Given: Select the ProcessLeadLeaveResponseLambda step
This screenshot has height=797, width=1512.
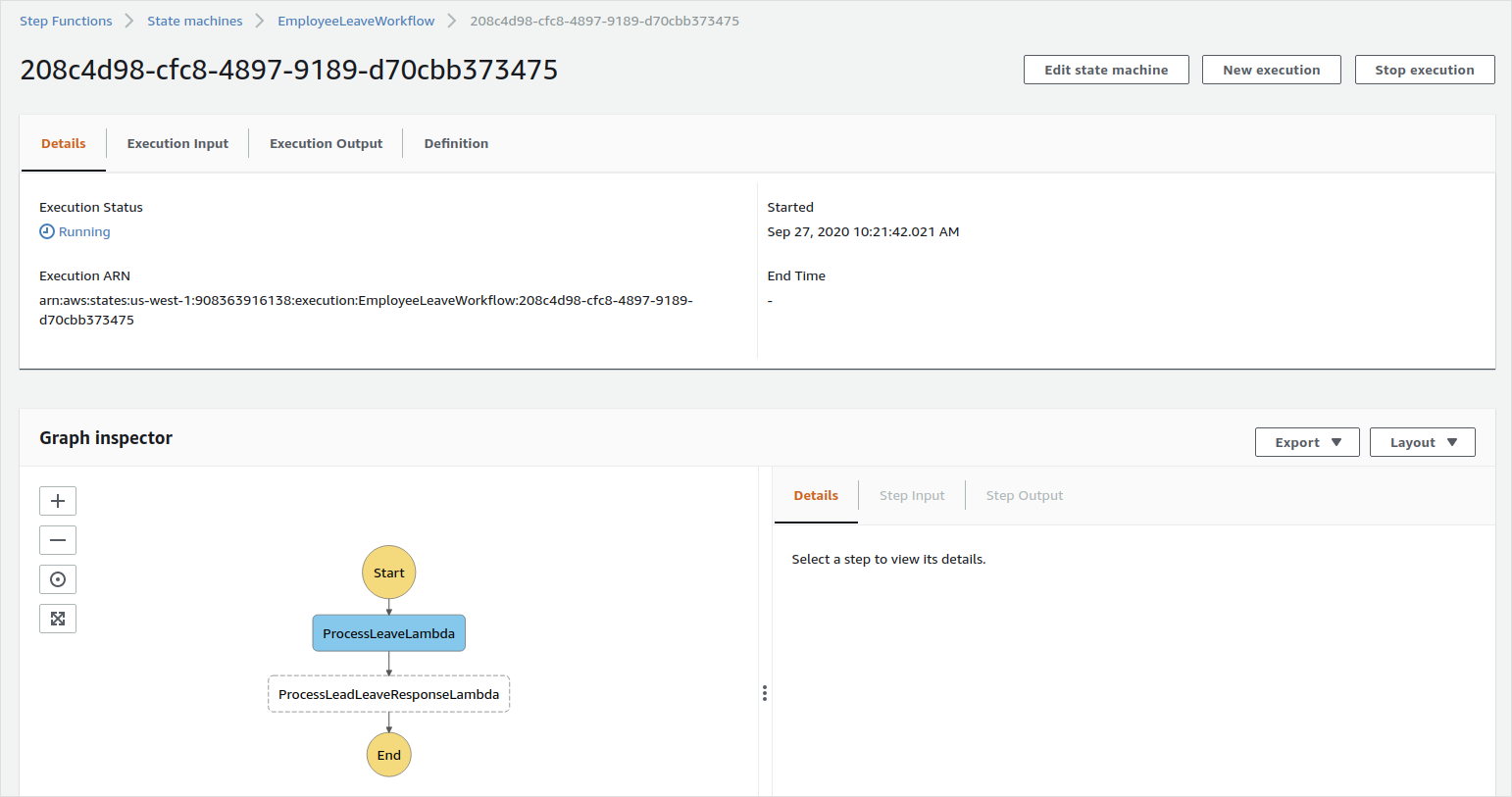Looking at the screenshot, I should [x=388, y=693].
